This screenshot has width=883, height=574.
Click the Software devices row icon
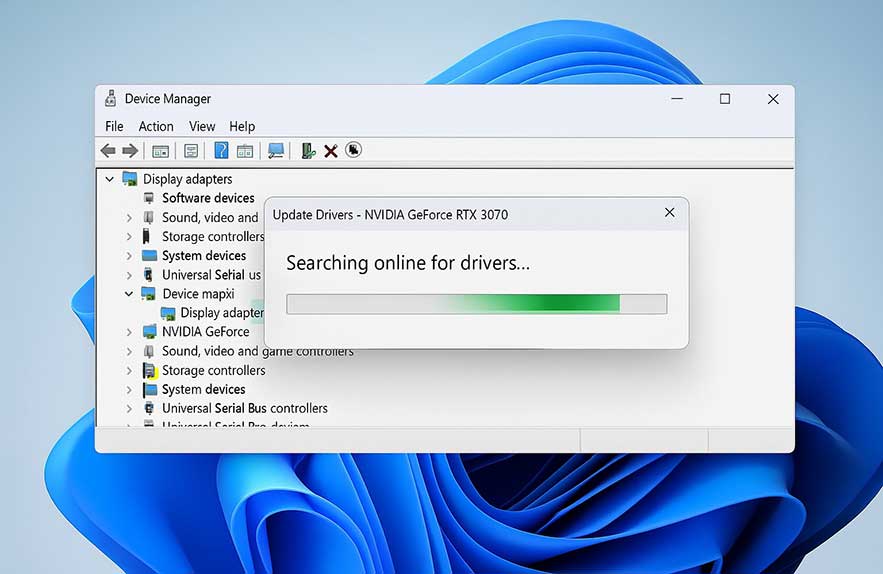click(149, 198)
